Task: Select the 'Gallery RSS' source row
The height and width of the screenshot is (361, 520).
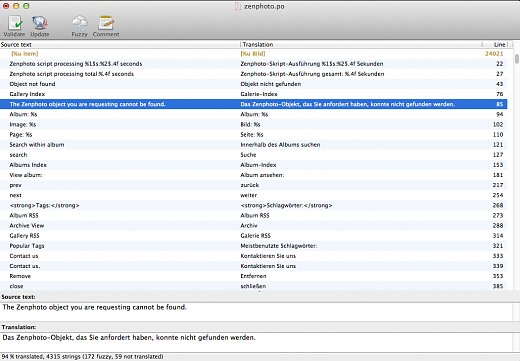Action: pyautogui.click(x=254, y=236)
